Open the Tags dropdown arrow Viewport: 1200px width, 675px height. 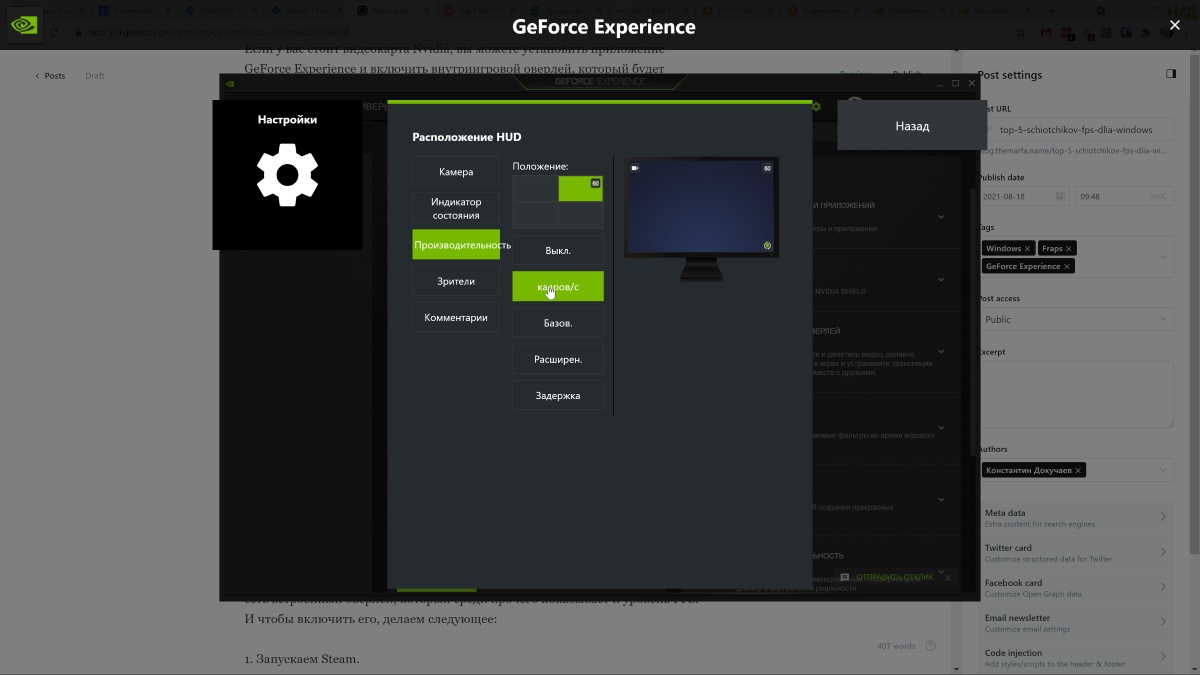coord(1163,257)
